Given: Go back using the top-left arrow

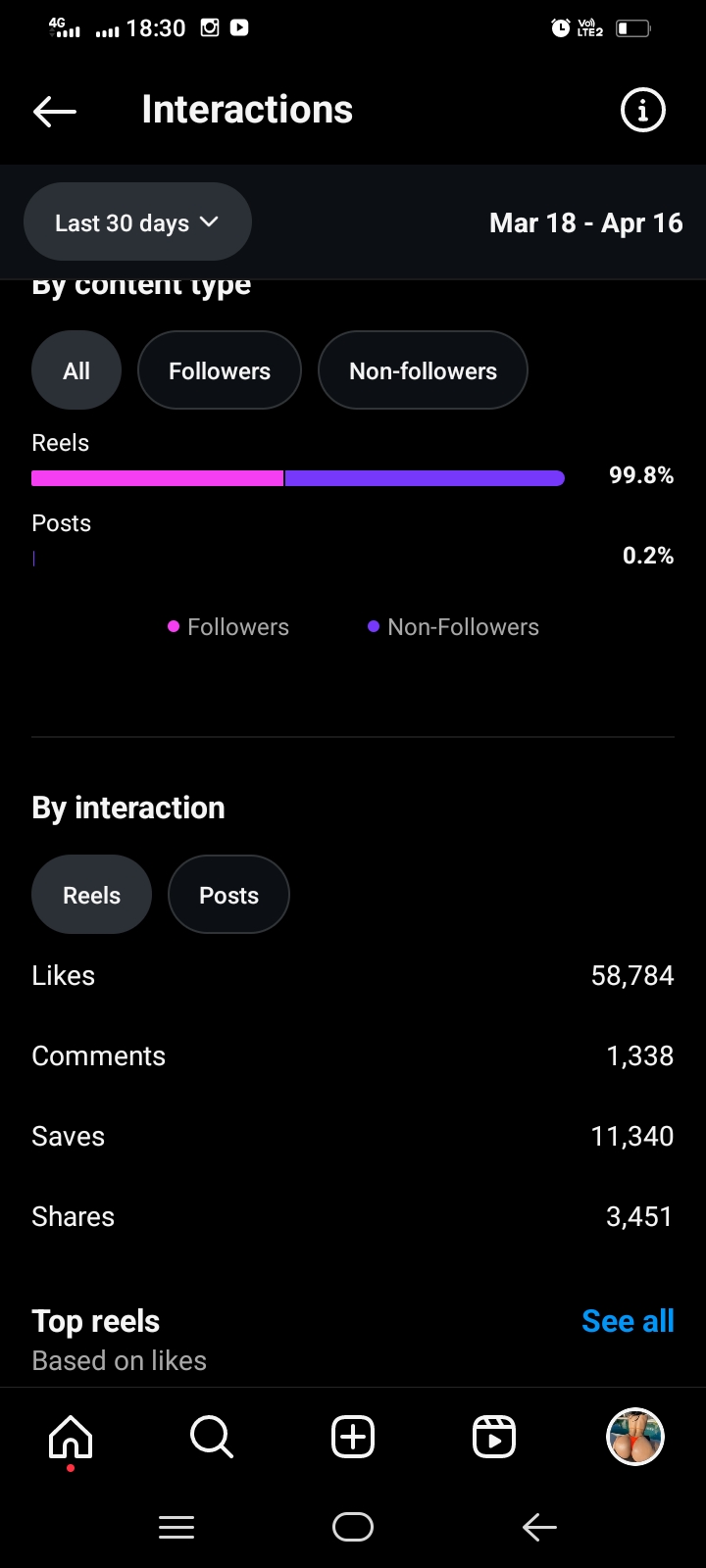Looking at the screenshot, I should tap(55, 111).
